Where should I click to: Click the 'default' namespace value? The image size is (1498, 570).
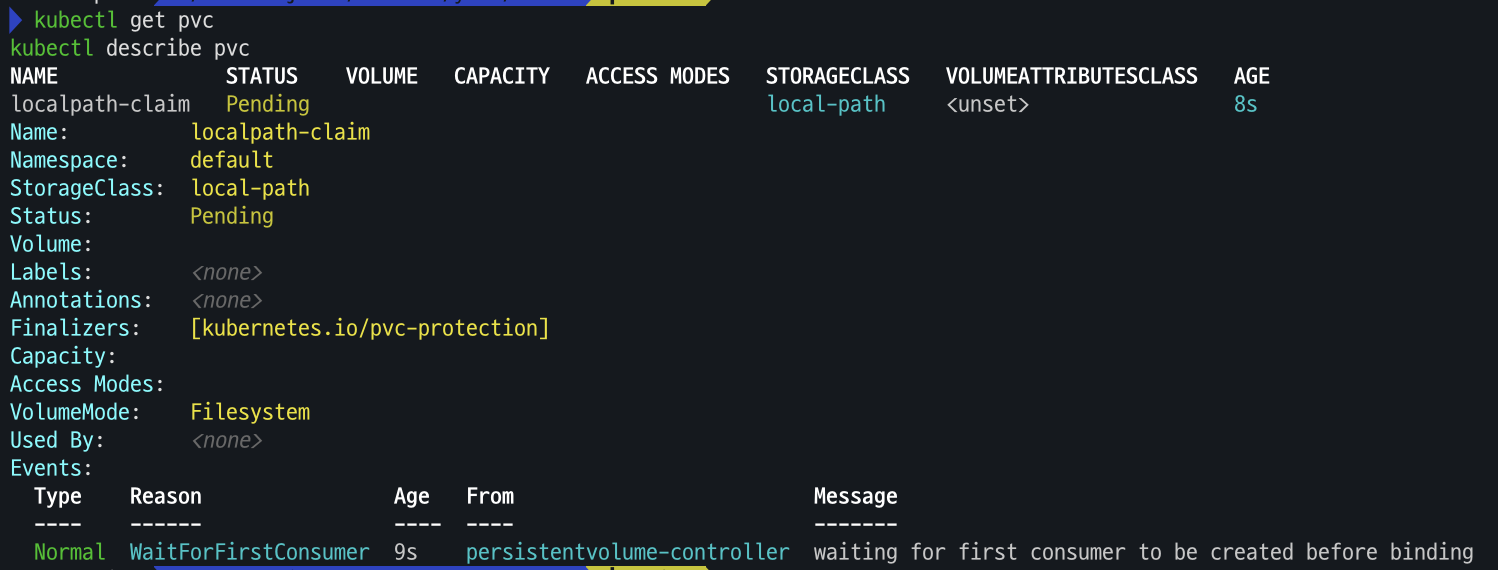pyautogui.click(x=231, y=160)
